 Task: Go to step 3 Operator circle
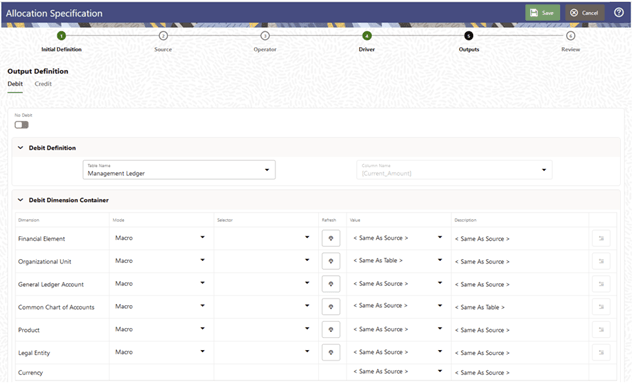[265, 36]
